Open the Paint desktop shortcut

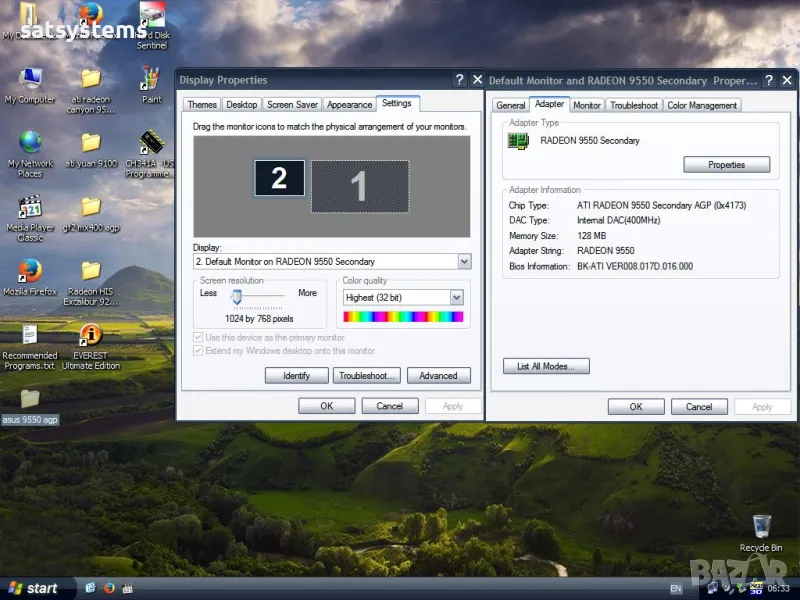[x=151, y=80]
